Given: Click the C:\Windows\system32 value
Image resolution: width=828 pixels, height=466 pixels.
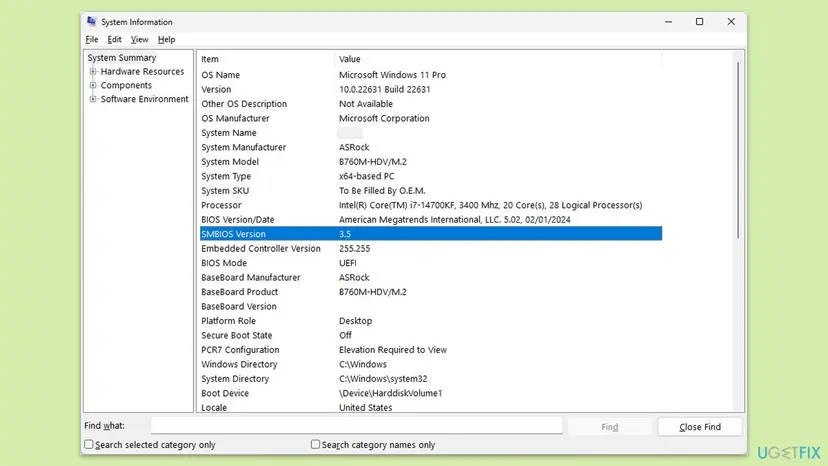Looking at the screenshot, I should coord(383,379).
